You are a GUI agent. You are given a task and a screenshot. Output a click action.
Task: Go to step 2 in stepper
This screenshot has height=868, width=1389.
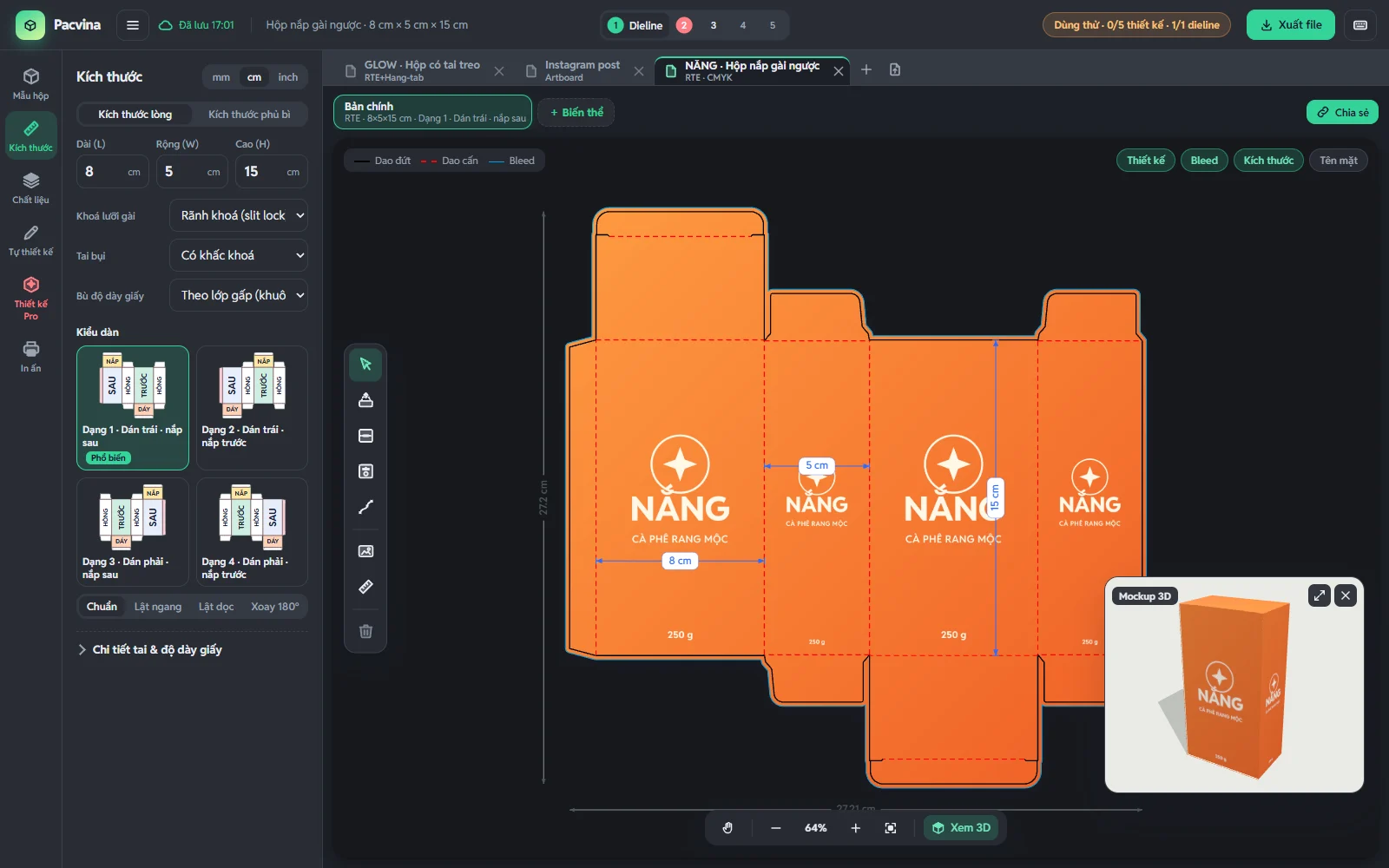pyautogui.click(x=684, y=25)
